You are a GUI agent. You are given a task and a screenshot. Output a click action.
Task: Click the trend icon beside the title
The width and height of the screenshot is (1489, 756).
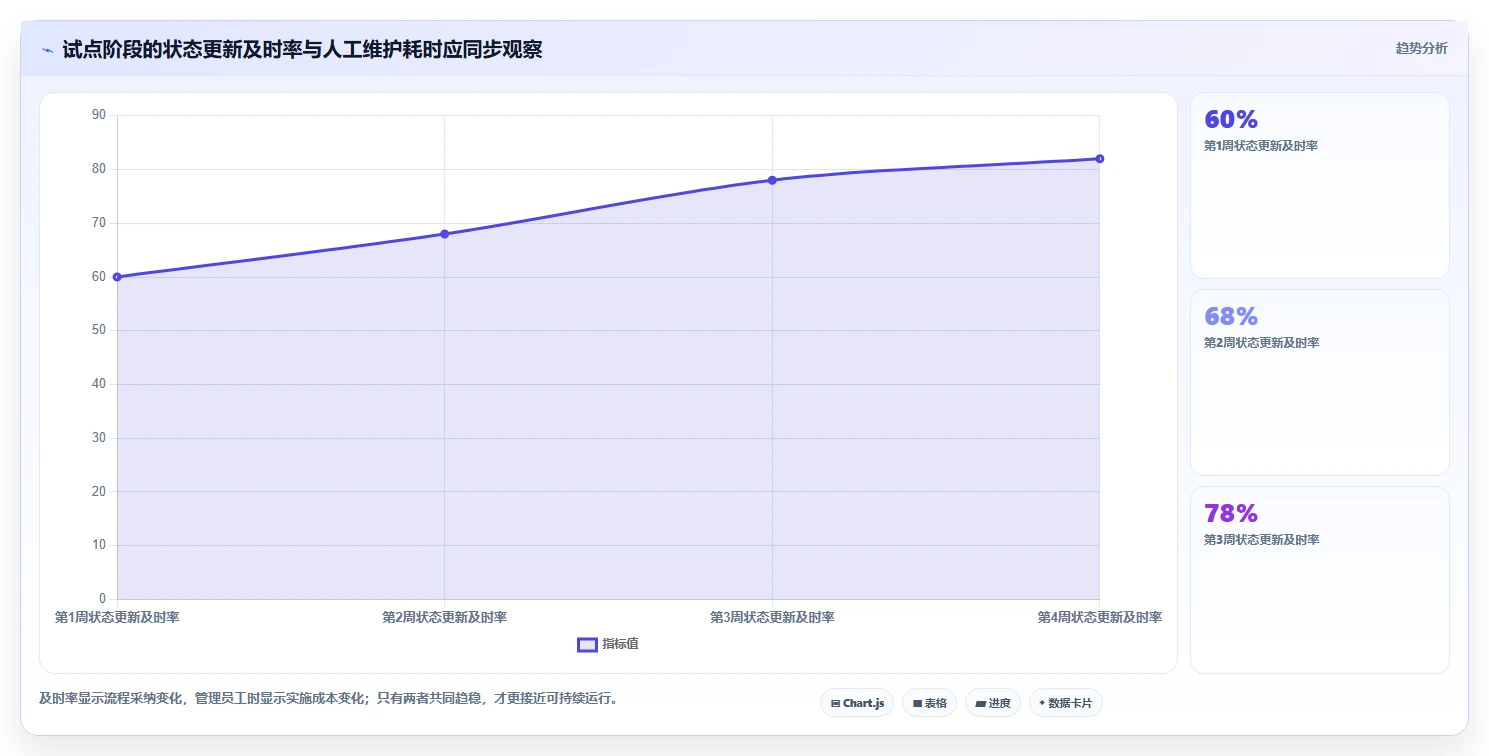coord(48,50)
